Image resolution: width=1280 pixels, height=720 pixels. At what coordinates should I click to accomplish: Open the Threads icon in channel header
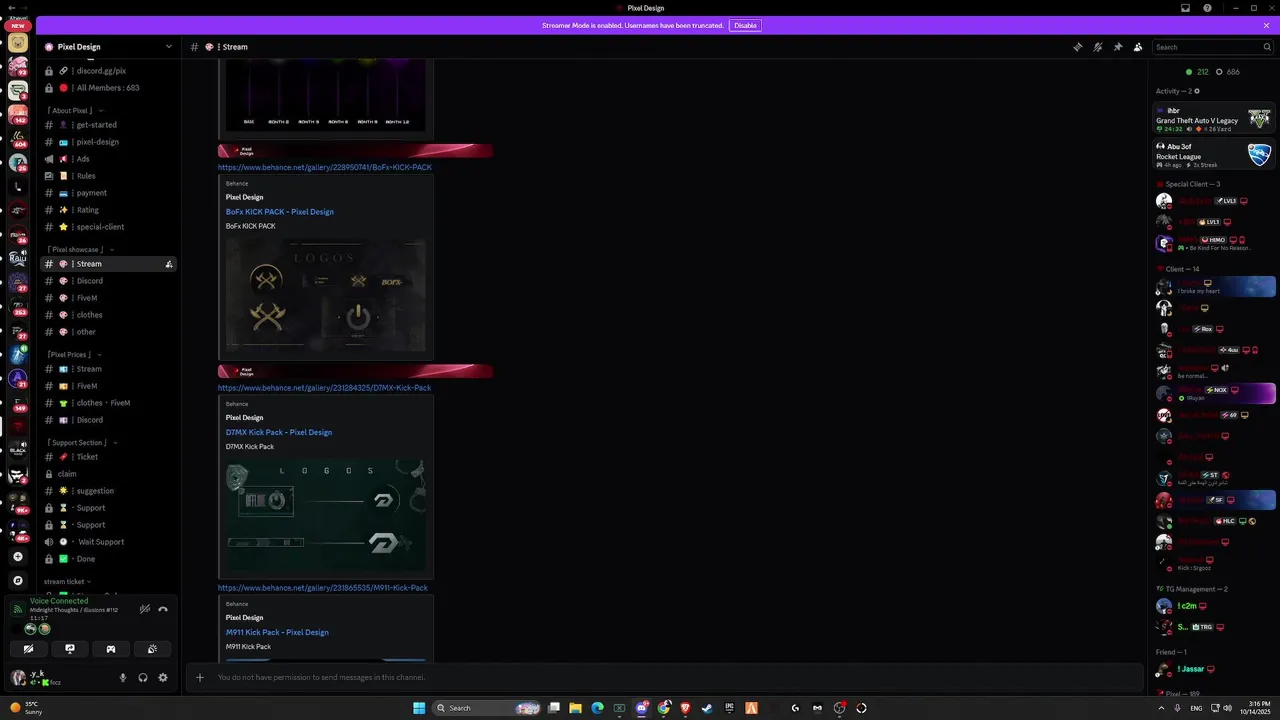1077,47
